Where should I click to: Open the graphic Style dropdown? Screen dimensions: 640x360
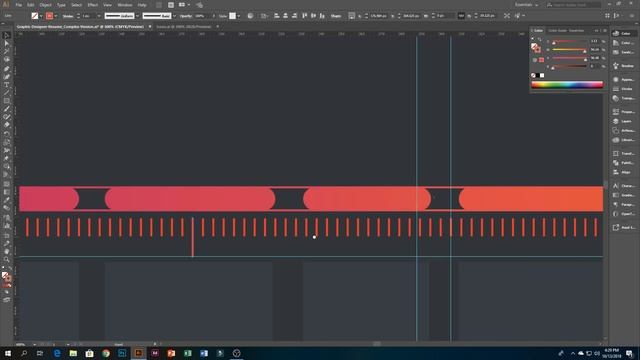238,16
